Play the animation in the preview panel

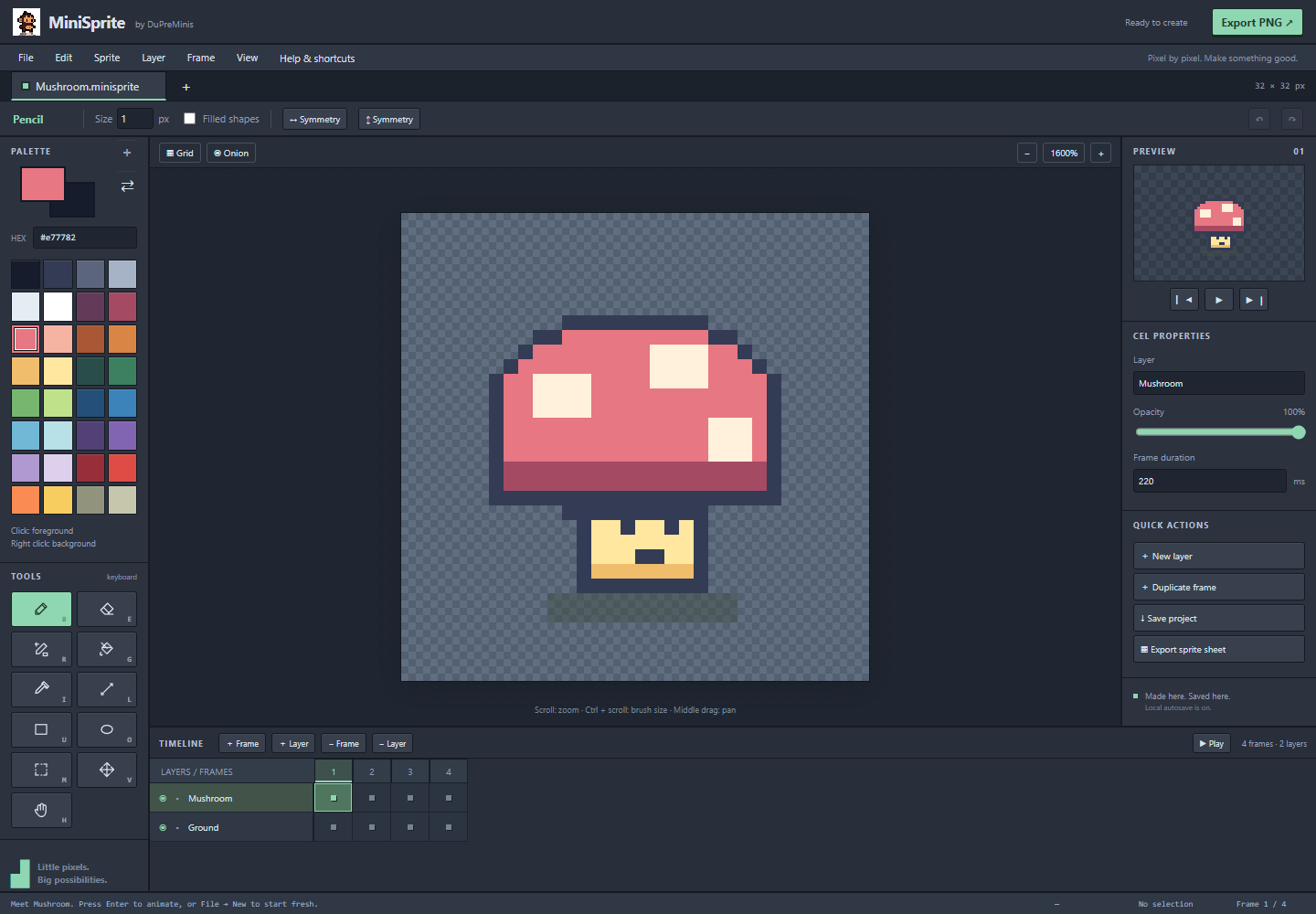coord(1219,300)
